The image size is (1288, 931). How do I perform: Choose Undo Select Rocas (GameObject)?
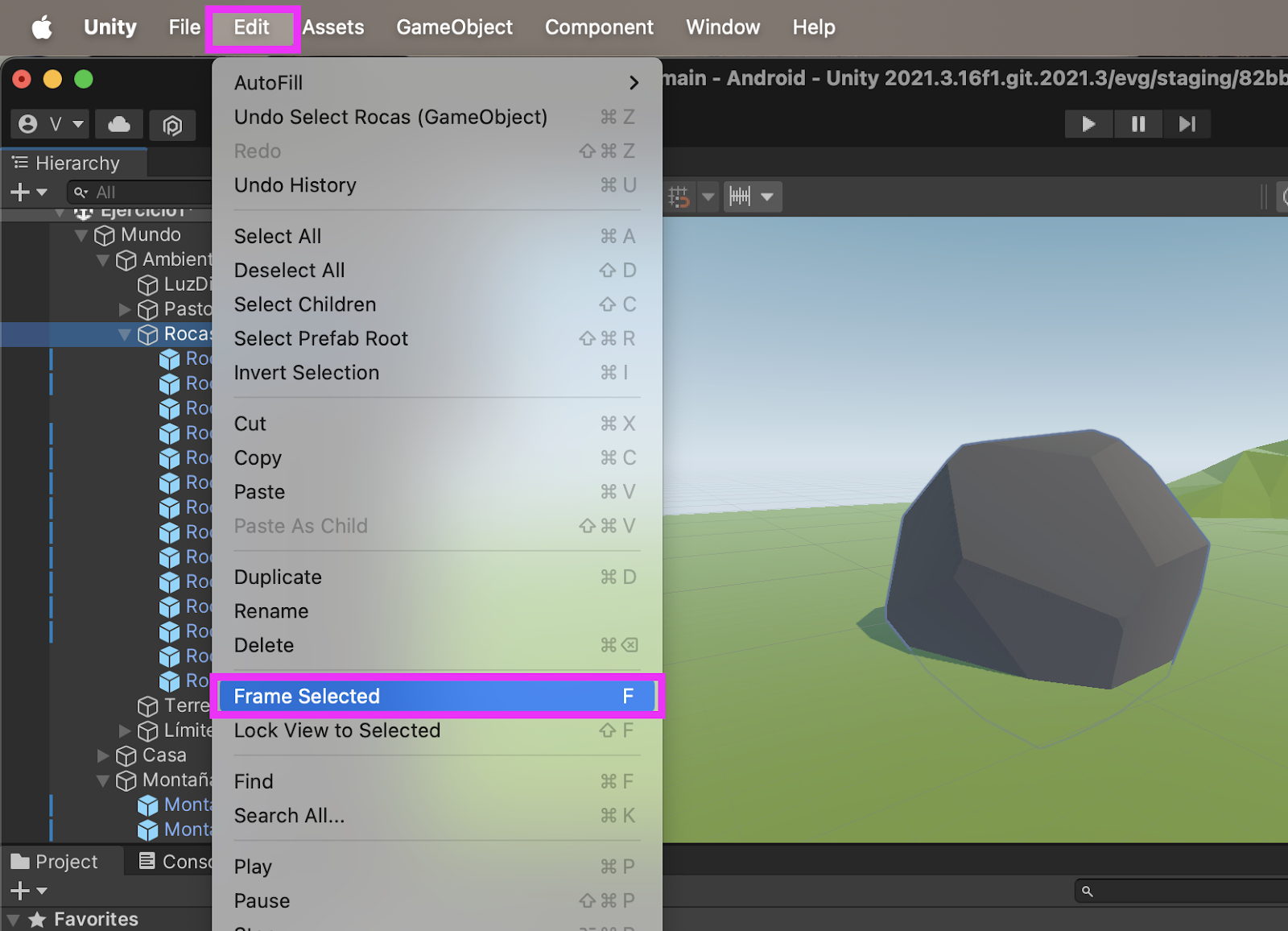[x=437, y=117]
